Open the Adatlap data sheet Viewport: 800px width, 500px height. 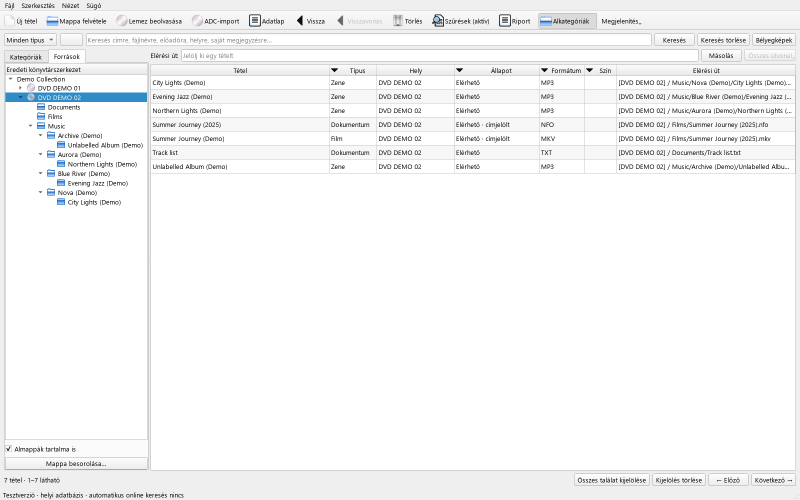[255, 21]
